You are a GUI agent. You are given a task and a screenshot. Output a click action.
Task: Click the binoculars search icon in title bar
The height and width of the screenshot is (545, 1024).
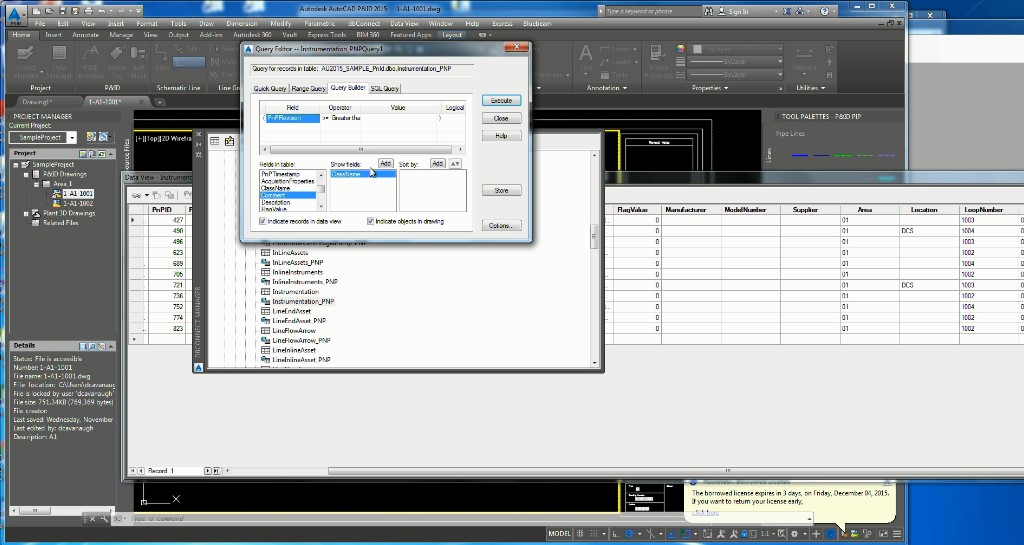tap(709, 11)
